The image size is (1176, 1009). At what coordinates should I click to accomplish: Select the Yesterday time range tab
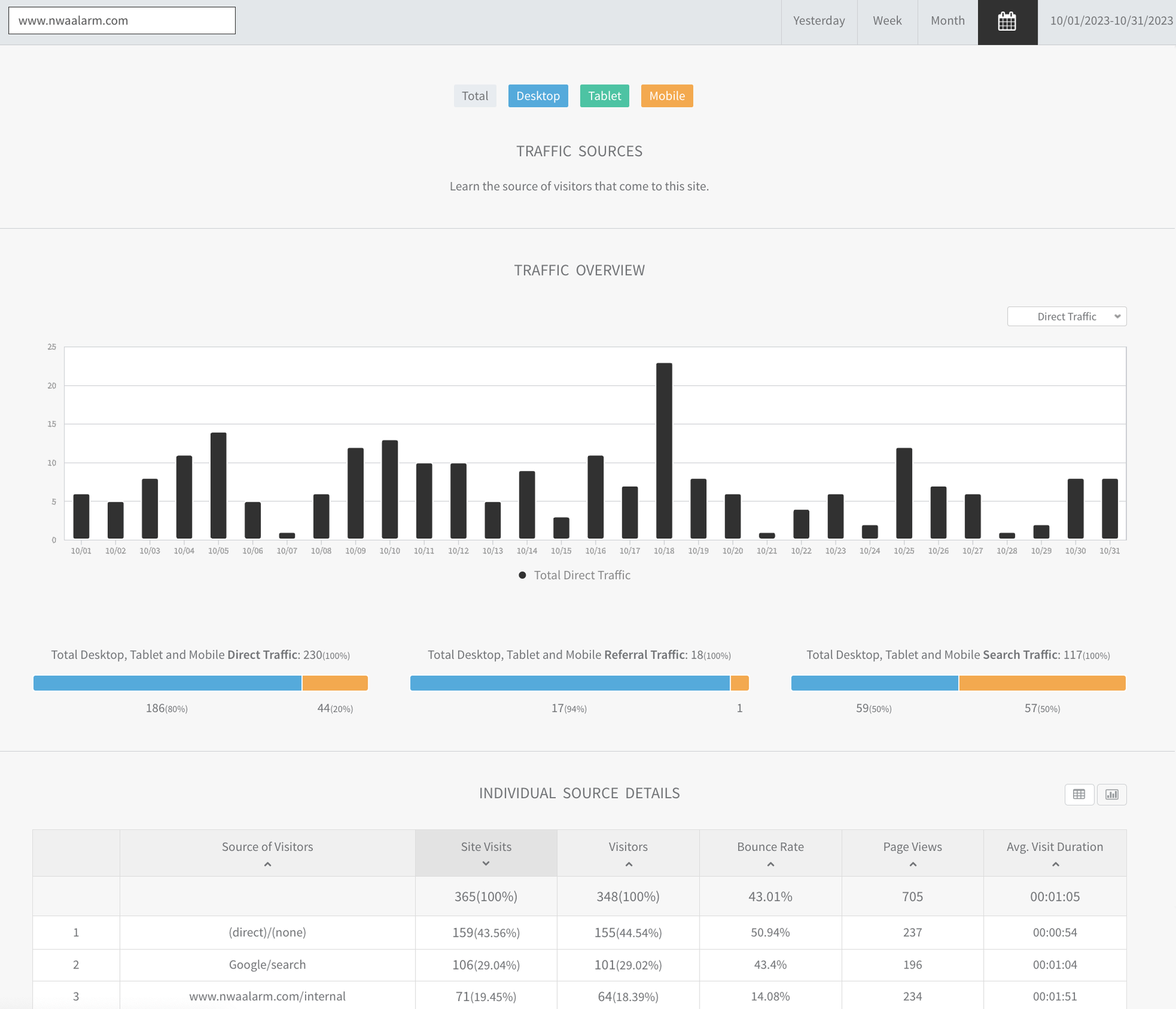pyautogui.click(x=819, y=21)
